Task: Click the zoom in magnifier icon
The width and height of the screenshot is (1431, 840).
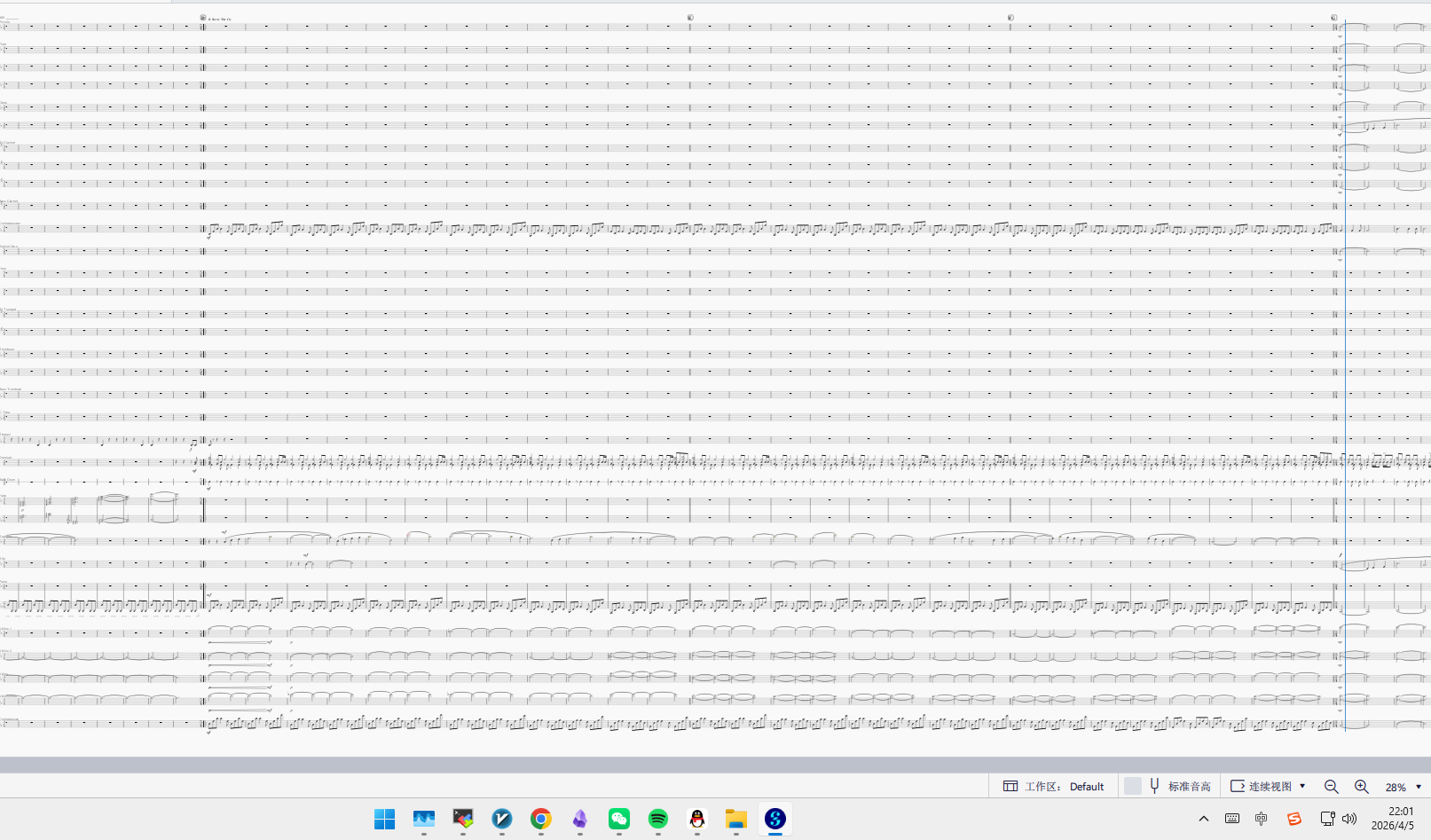Action: pyautogui.click(x=1361, y=787)
